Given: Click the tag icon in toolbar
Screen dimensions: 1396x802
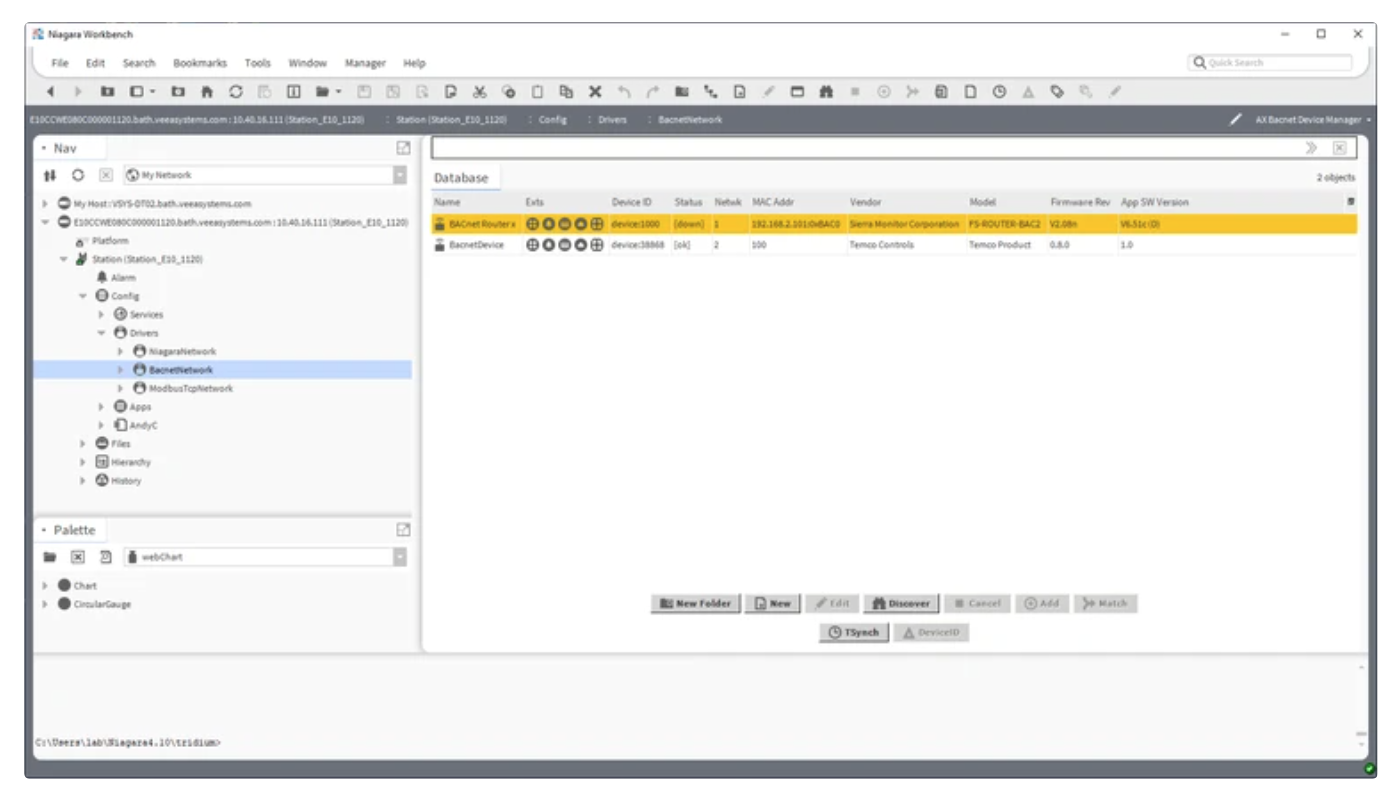Looking at the screenshot, I should 1058,91.
